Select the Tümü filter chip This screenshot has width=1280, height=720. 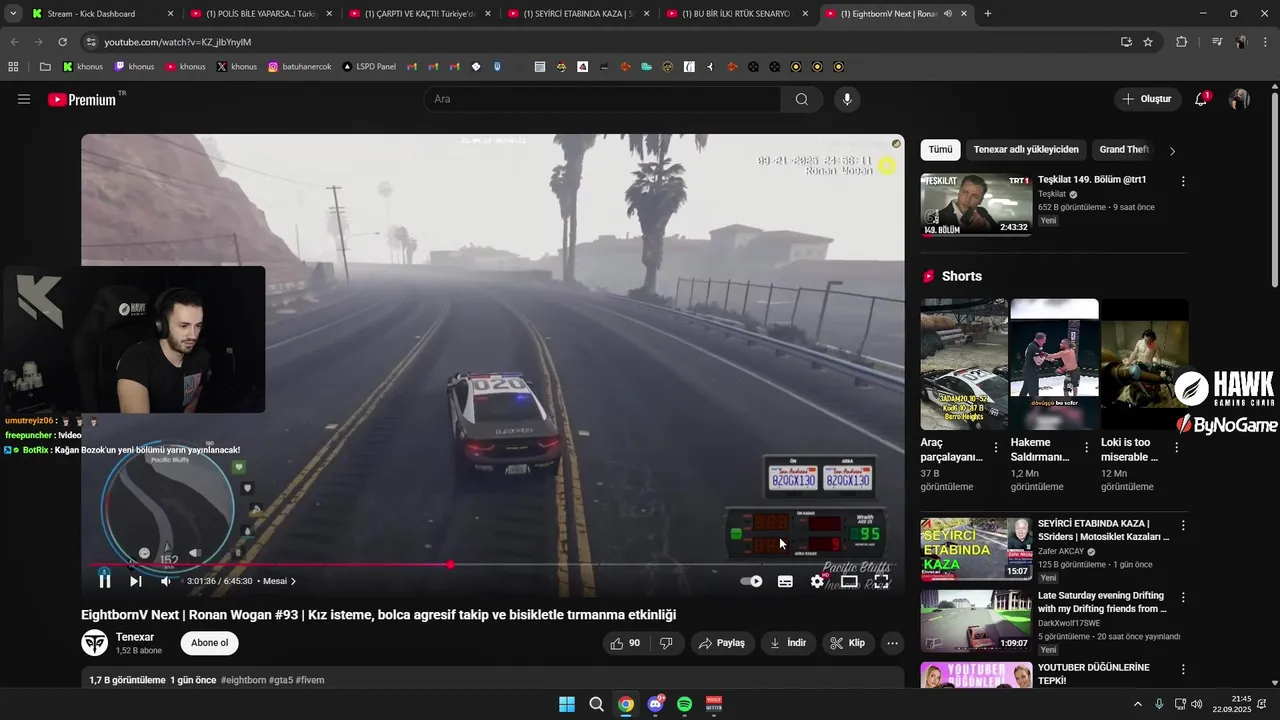click(941, 150)
